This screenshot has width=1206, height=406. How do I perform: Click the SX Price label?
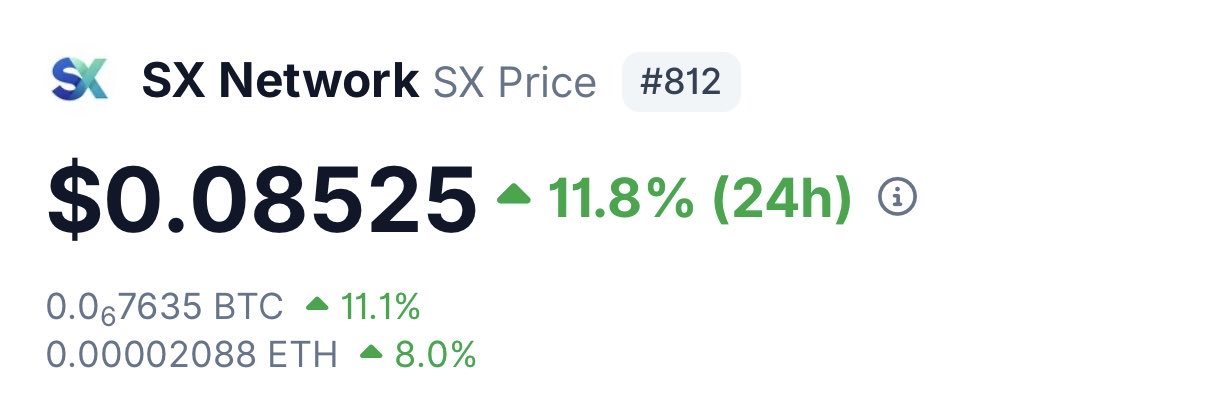pos(514,82)
